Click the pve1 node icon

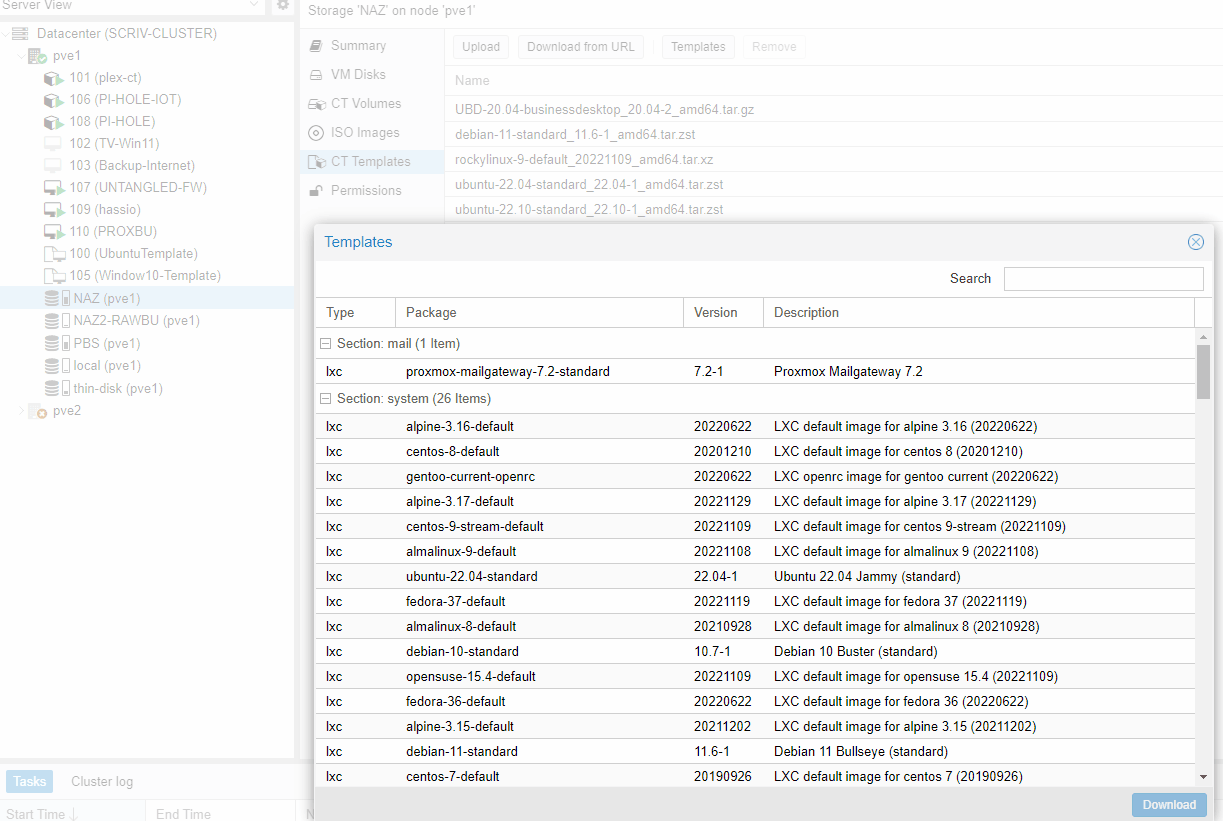pos(37,56)
